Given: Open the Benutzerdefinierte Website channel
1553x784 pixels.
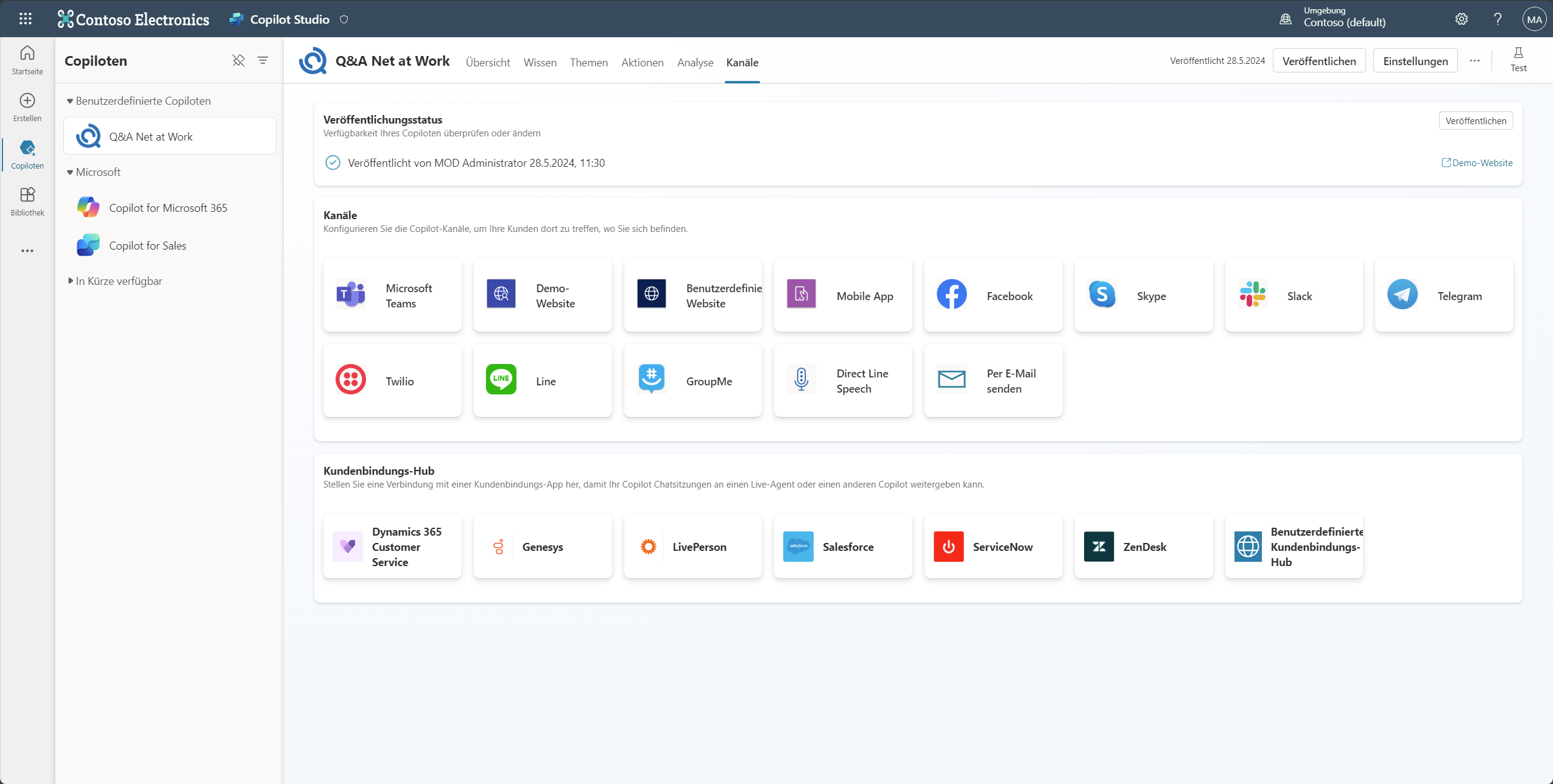Looking at the screenshot, I should [693, 295].
